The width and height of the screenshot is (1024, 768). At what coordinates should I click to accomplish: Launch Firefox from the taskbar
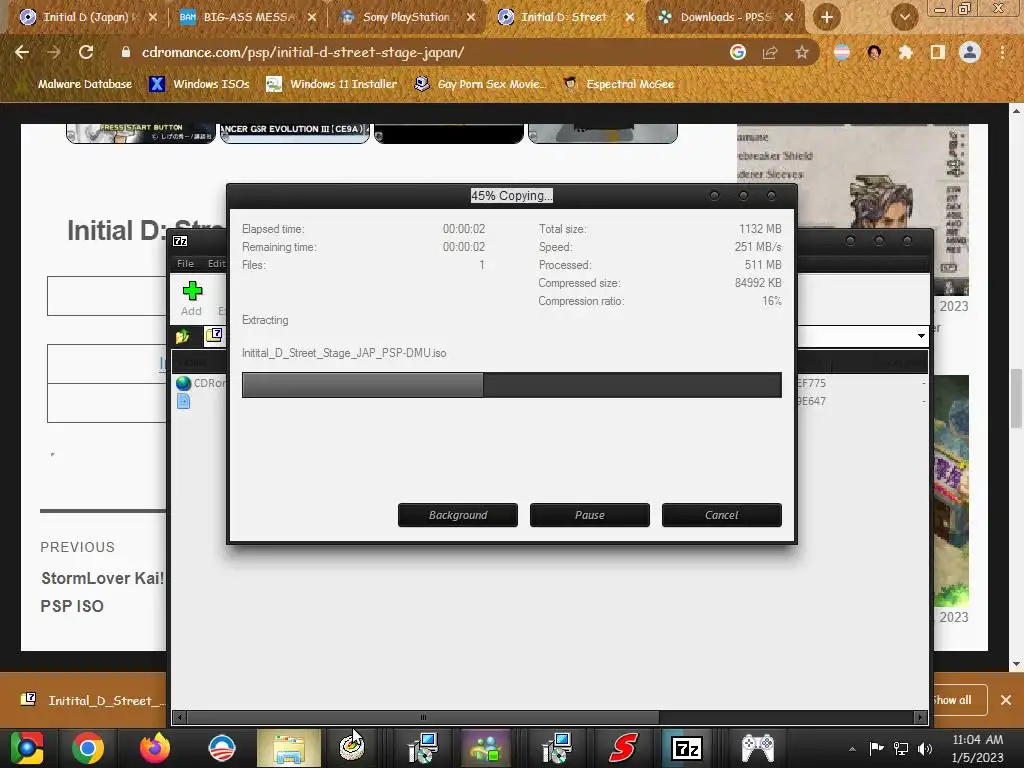(x=155, y=748)
